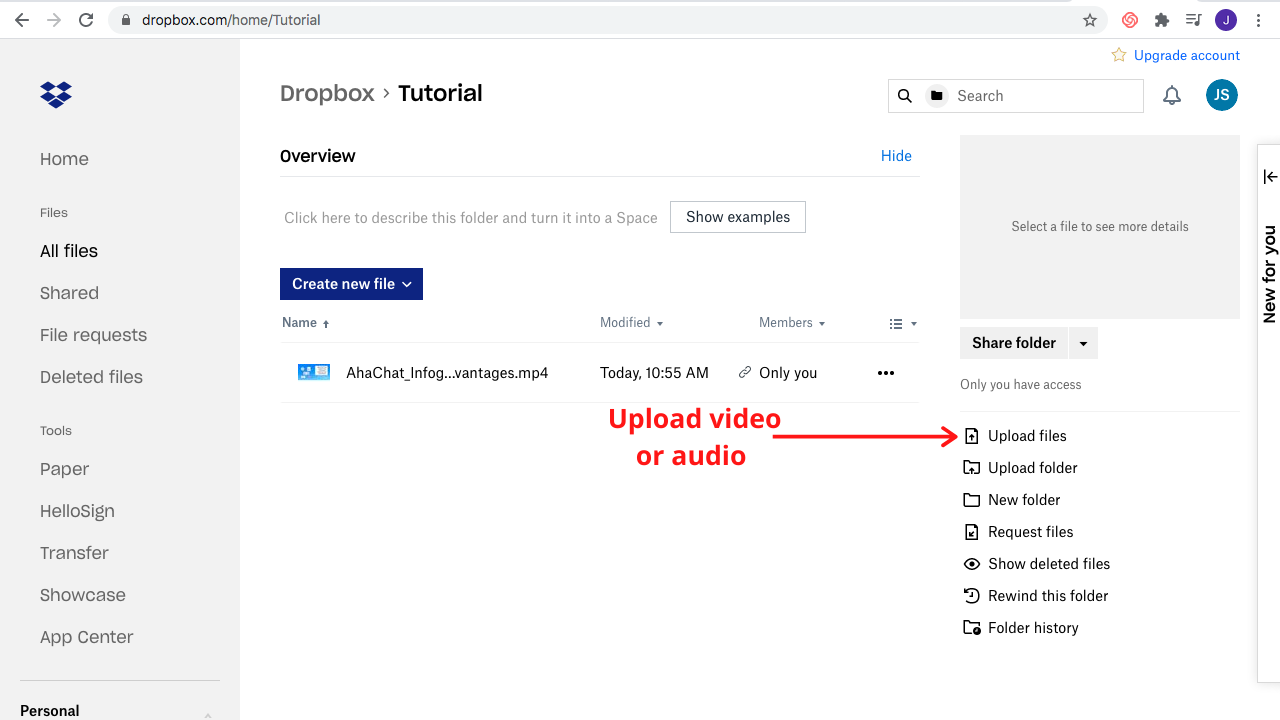Open the JS account avatar menu
Image resolution: width=1280 pixels, height=720 pixels.
click(x=1221, y=95)
